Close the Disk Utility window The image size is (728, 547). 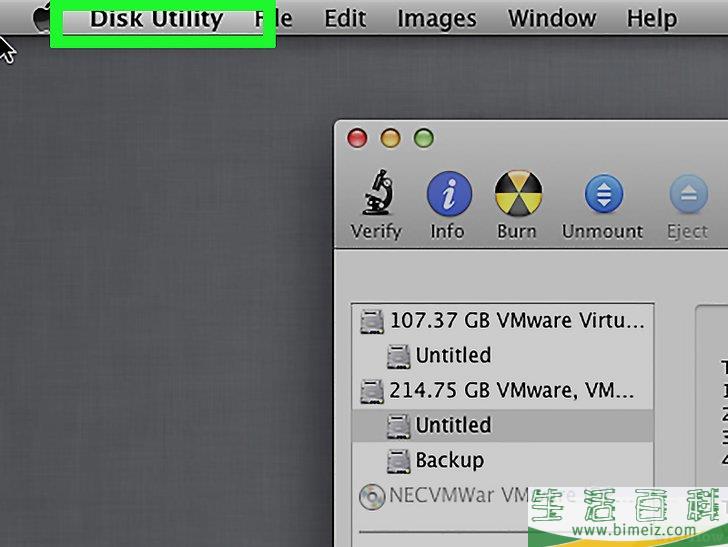point(357,138)
